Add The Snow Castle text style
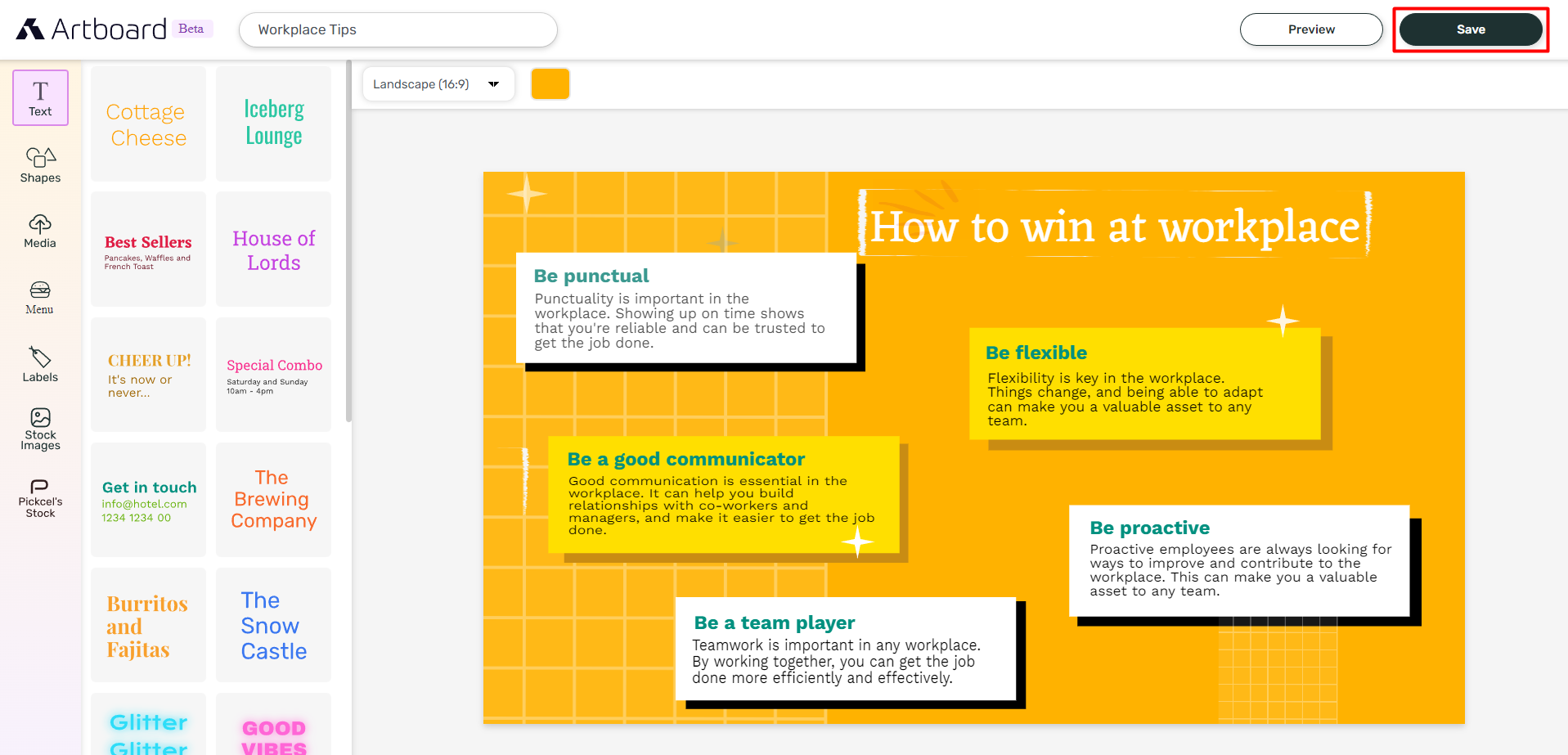Viewport: 1568px width, 755px height. point(273,625)
